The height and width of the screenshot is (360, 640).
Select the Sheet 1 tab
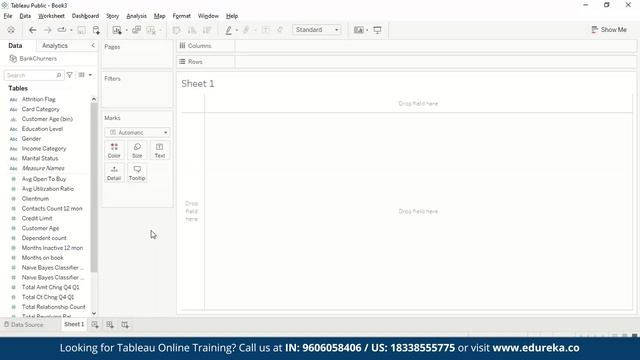[74, 324]
